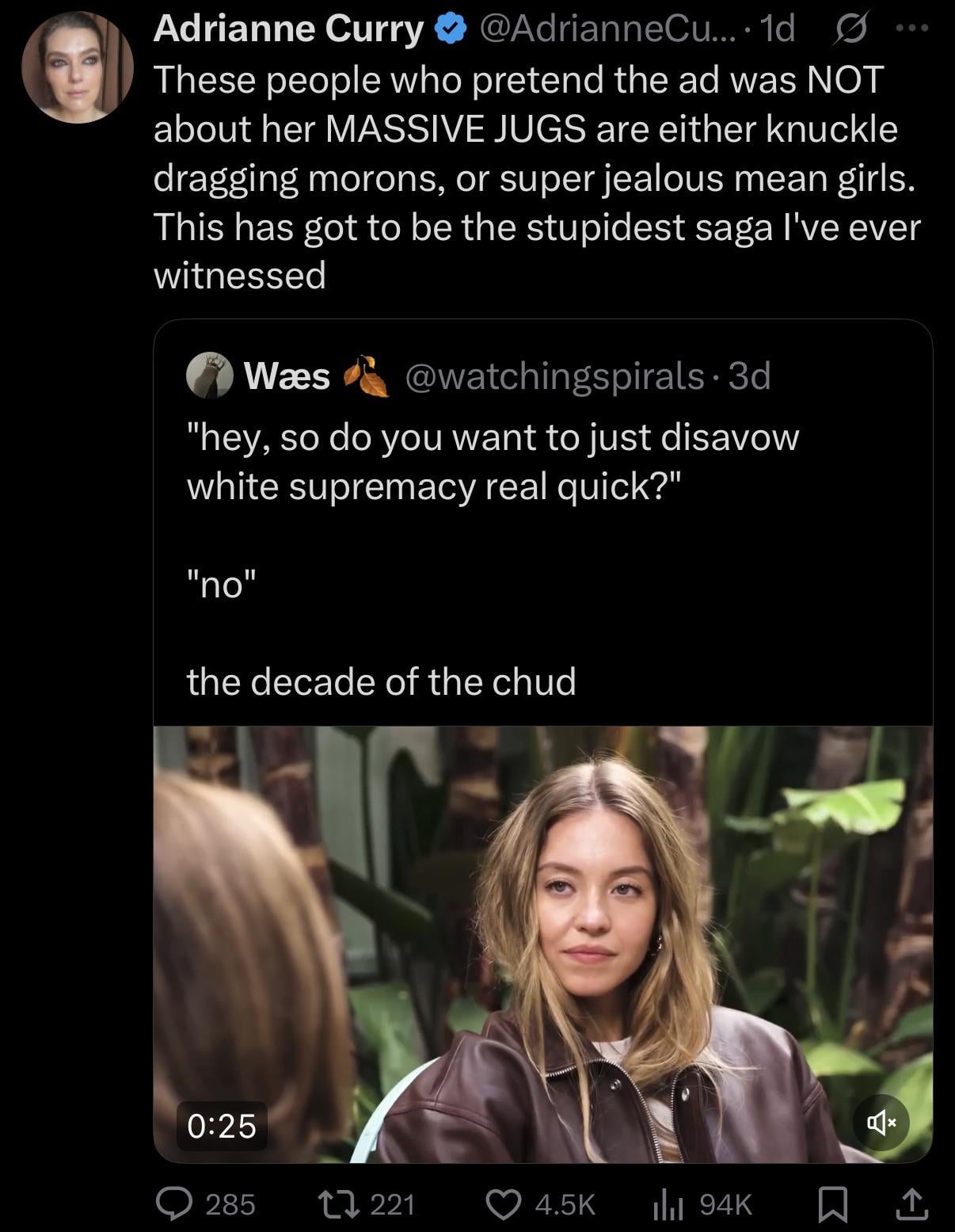The image size is (955, 1232).
Task: Open the quoted post about the chud decade
Action: (x=491, y=555)
